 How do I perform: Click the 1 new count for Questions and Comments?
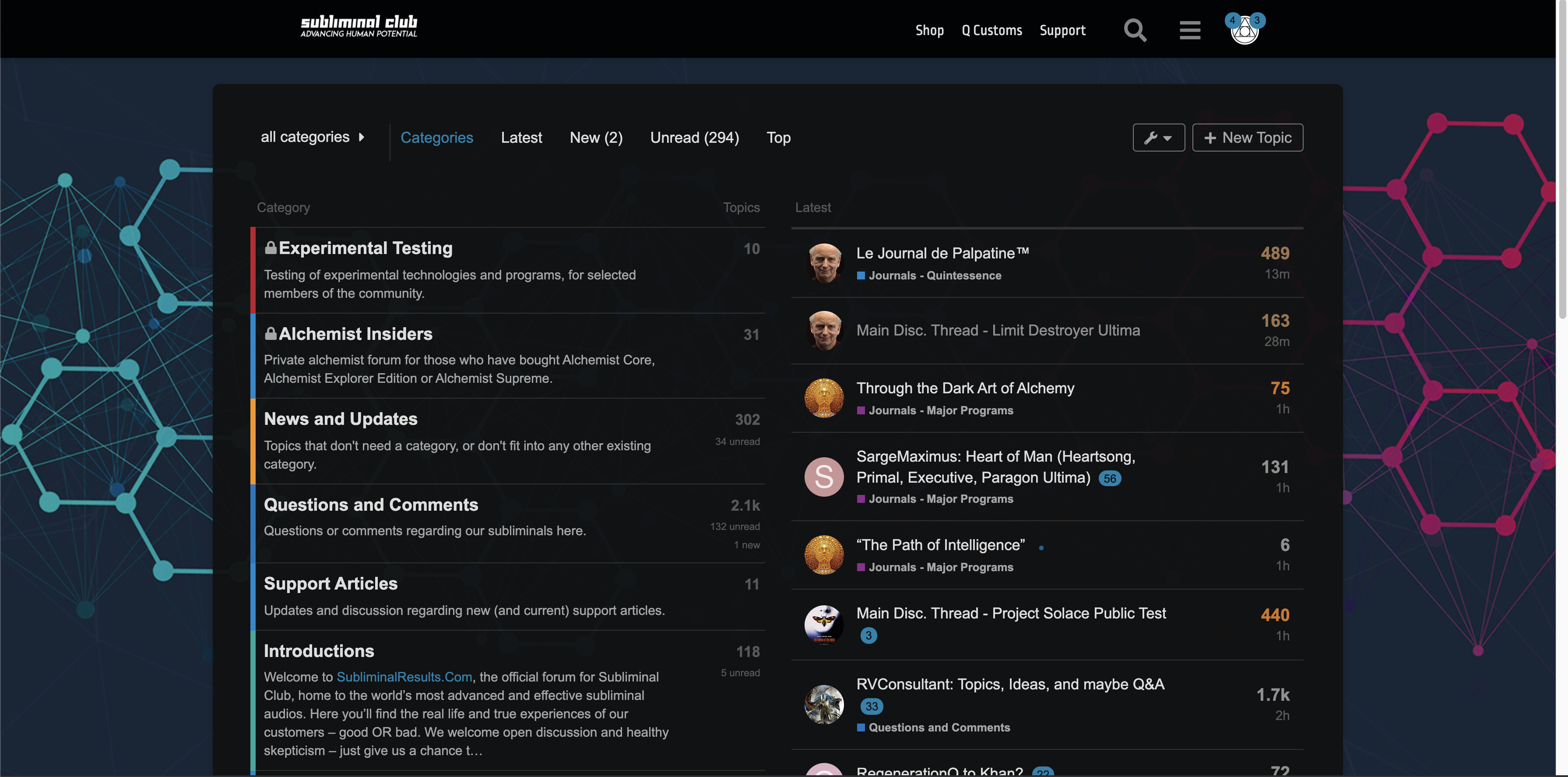tap(747, 546)
